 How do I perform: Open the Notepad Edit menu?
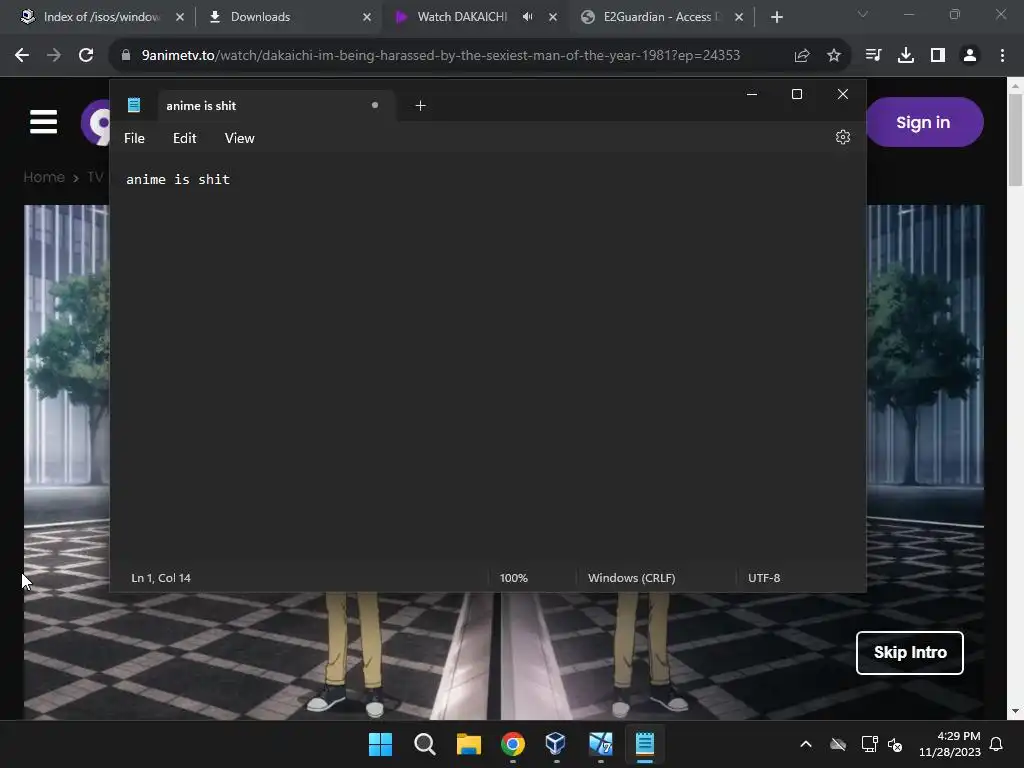(184, 138)
